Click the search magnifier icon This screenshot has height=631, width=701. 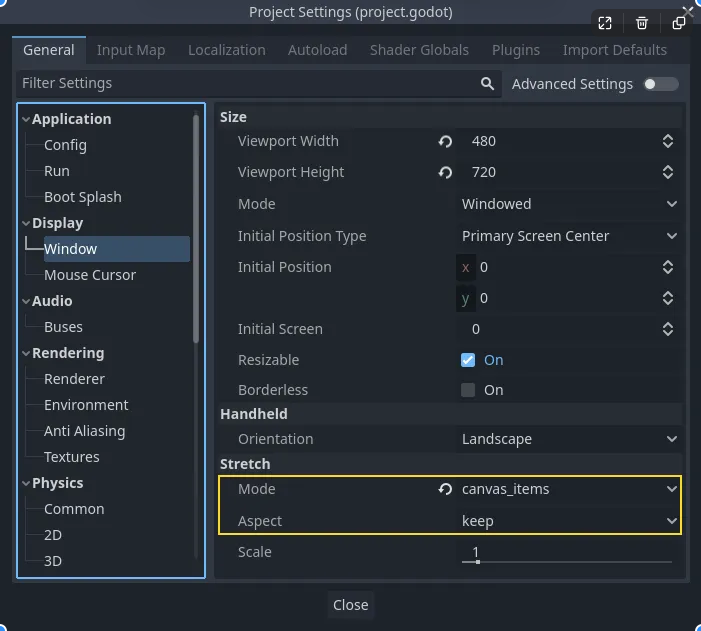pyautogui.click(x=487, y=84)
